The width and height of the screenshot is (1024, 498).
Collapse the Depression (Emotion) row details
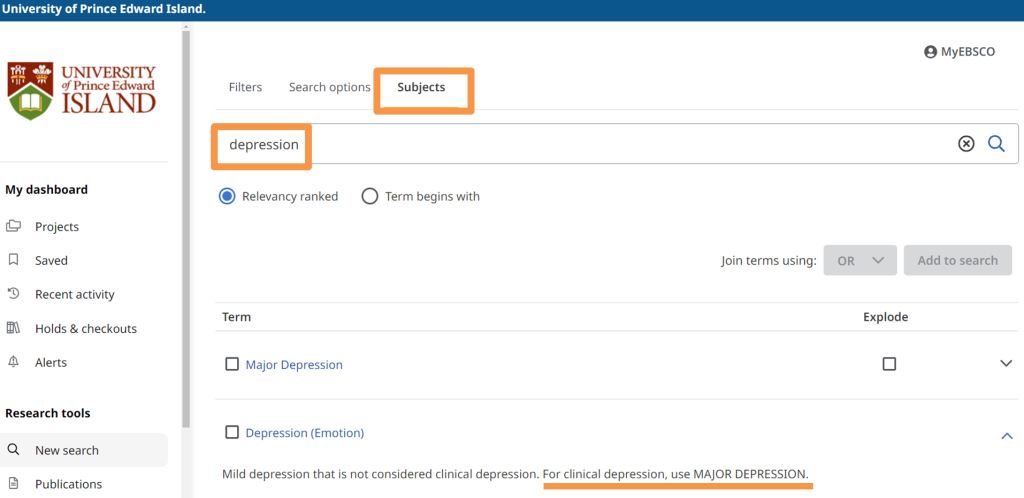pos(1006,435)
